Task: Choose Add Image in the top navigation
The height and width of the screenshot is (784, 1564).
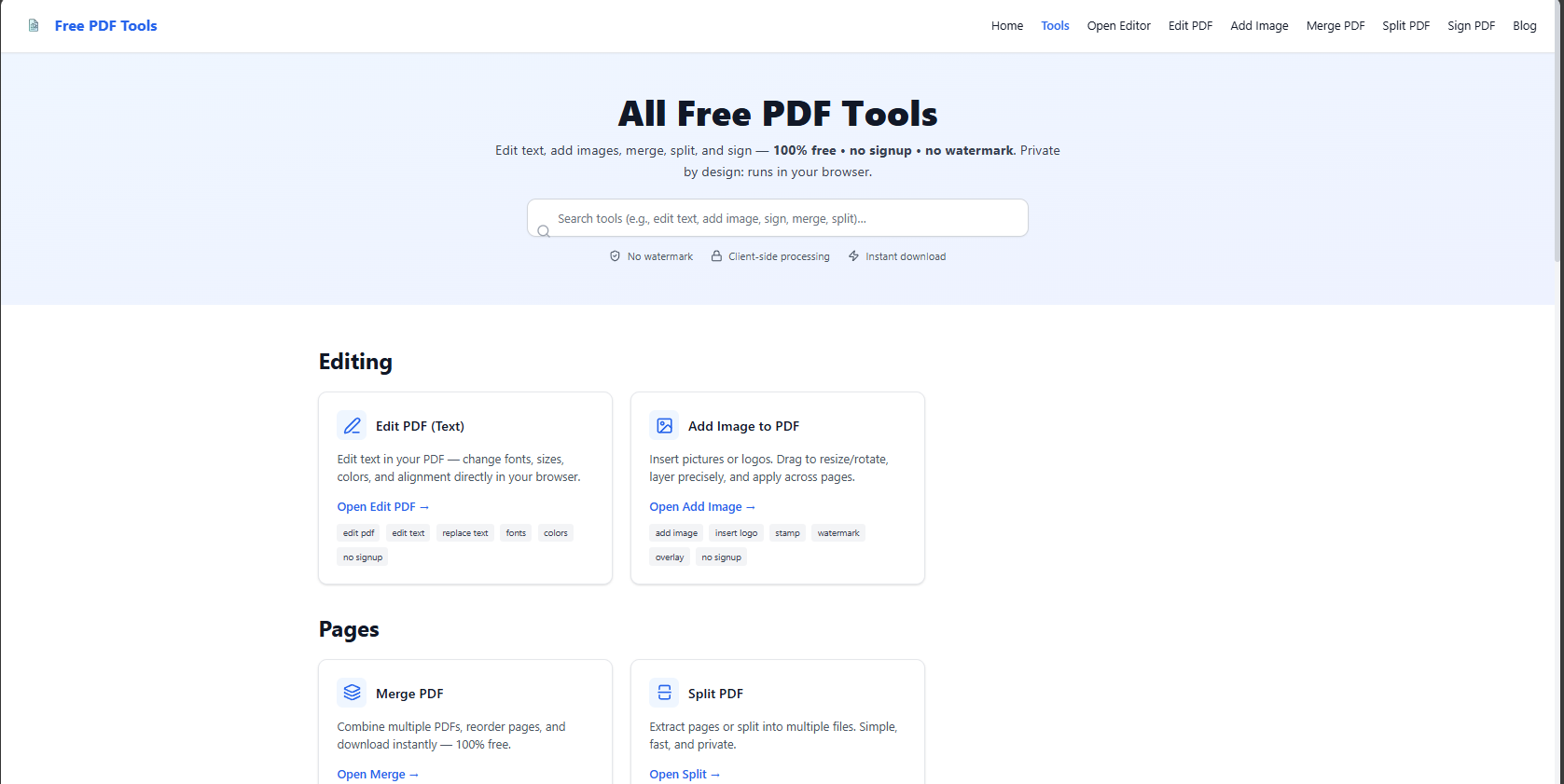Action: point(1259,26)
